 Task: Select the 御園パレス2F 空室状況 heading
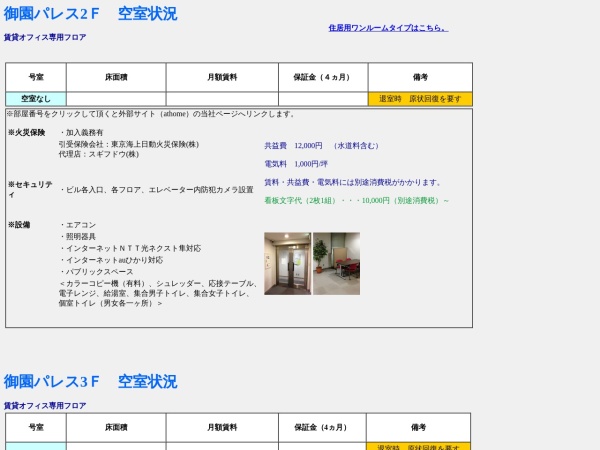coord(90,14)
